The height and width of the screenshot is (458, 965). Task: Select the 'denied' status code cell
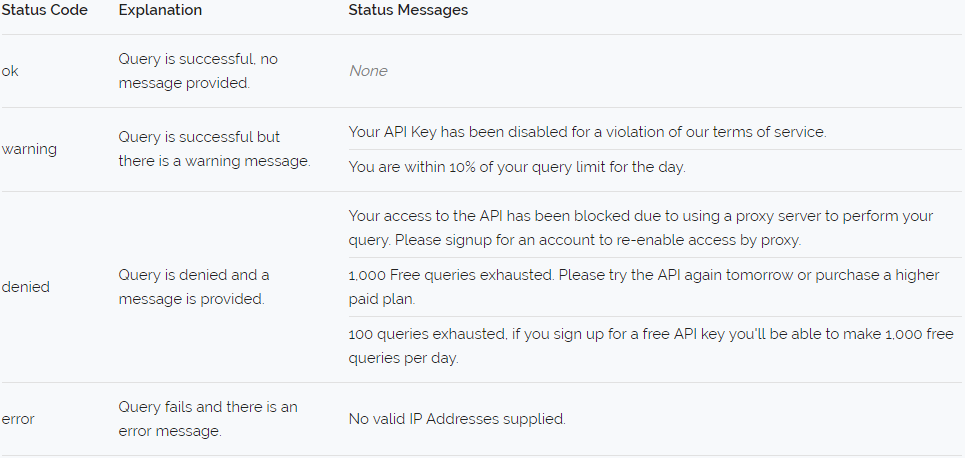coord(26,287)
